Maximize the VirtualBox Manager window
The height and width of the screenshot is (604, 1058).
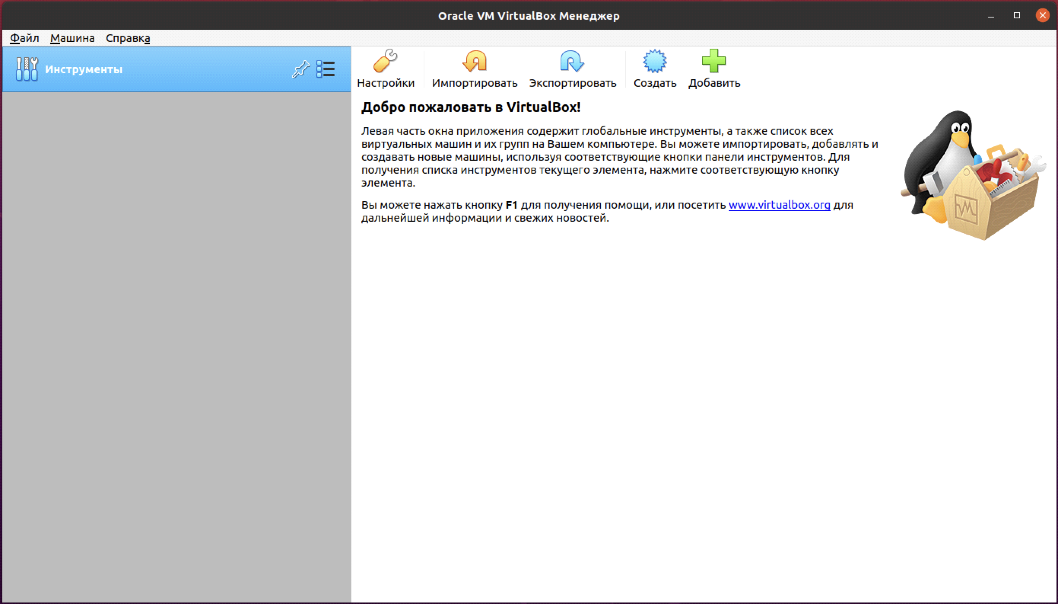point(1017,16)
